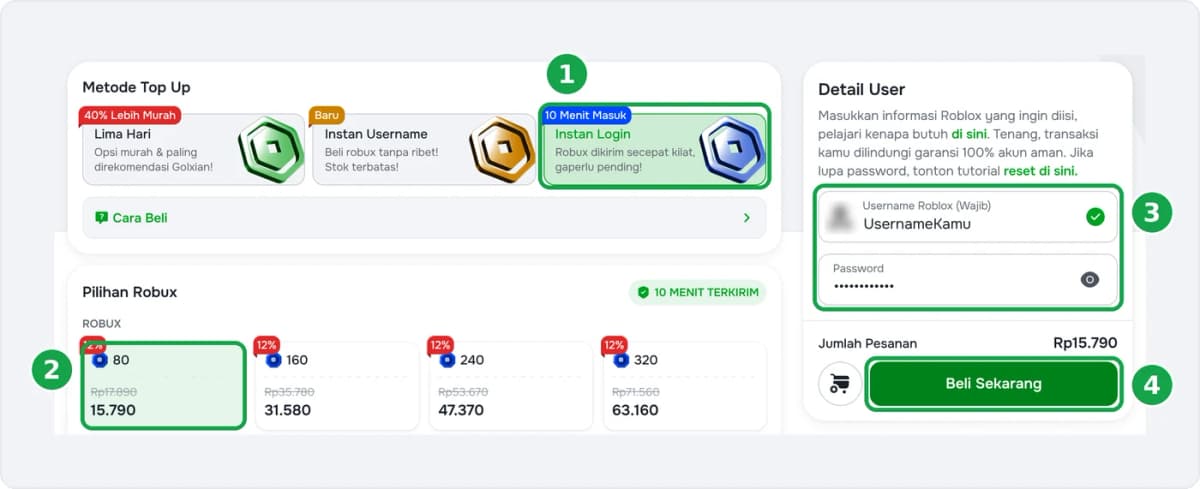
Task: Click the Robux coin icon beside 320
Action: [x=621, y=360]
